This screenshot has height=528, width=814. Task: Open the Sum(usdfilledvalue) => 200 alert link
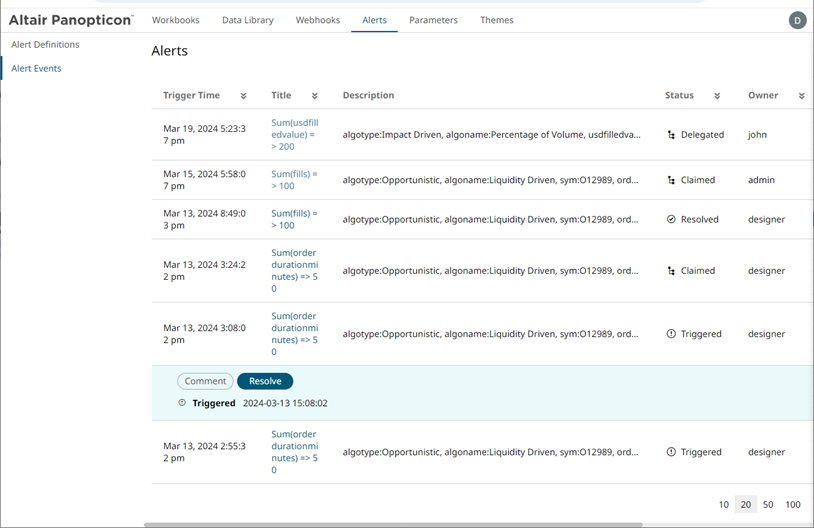tap(294, 135)
